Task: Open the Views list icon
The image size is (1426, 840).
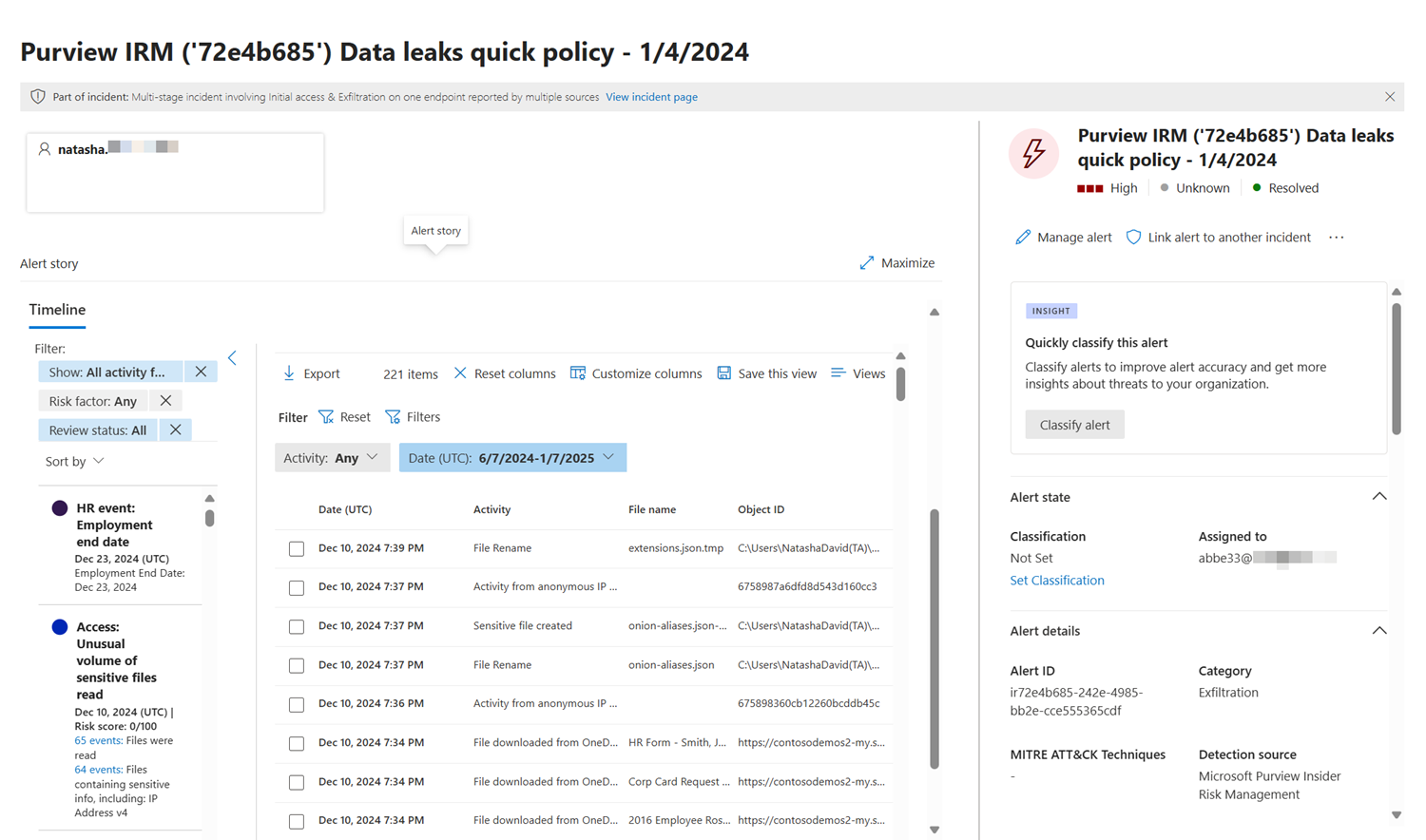Action: (838, 373)
